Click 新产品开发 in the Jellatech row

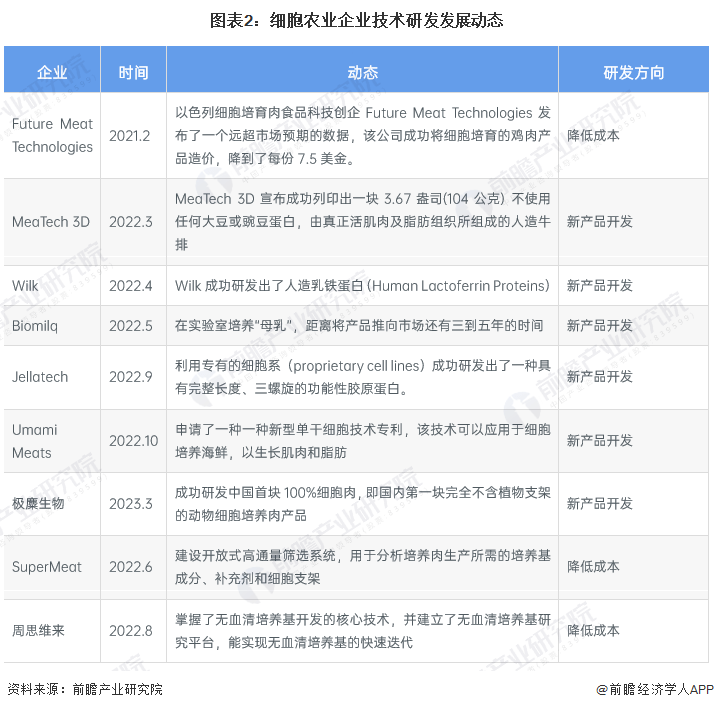600,377
